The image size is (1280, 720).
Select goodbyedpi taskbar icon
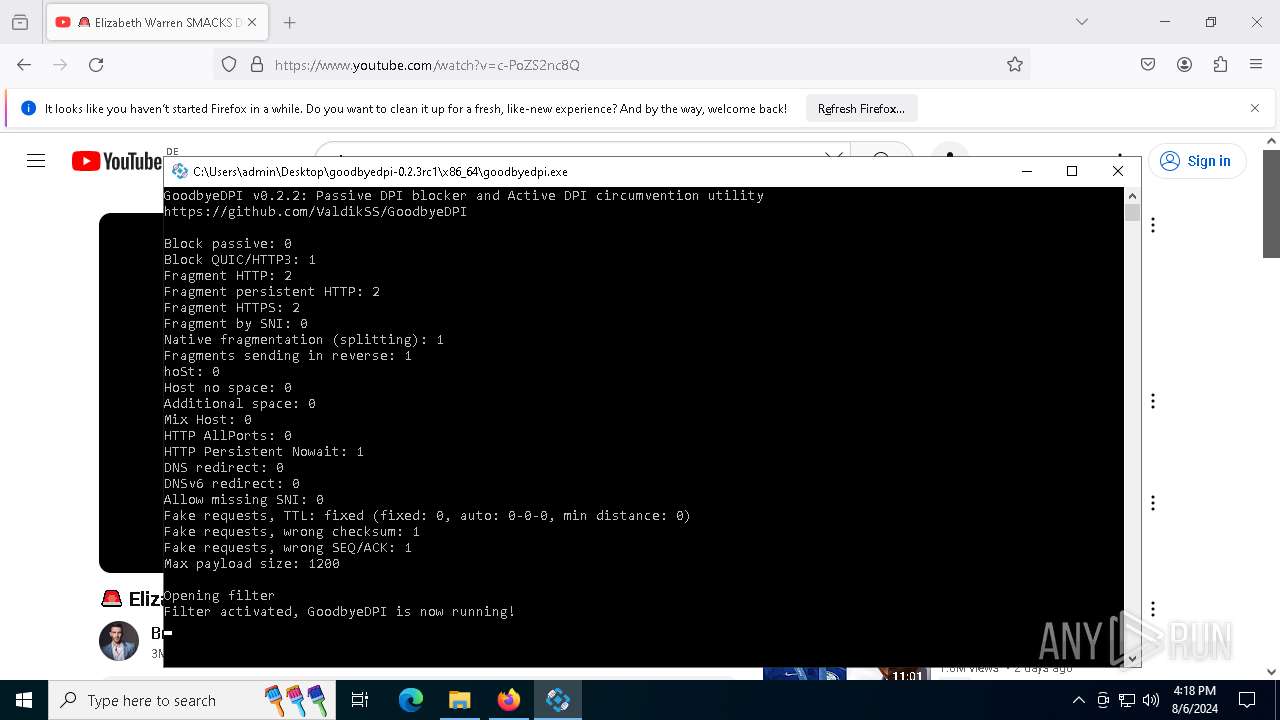(x=558, y=700)
